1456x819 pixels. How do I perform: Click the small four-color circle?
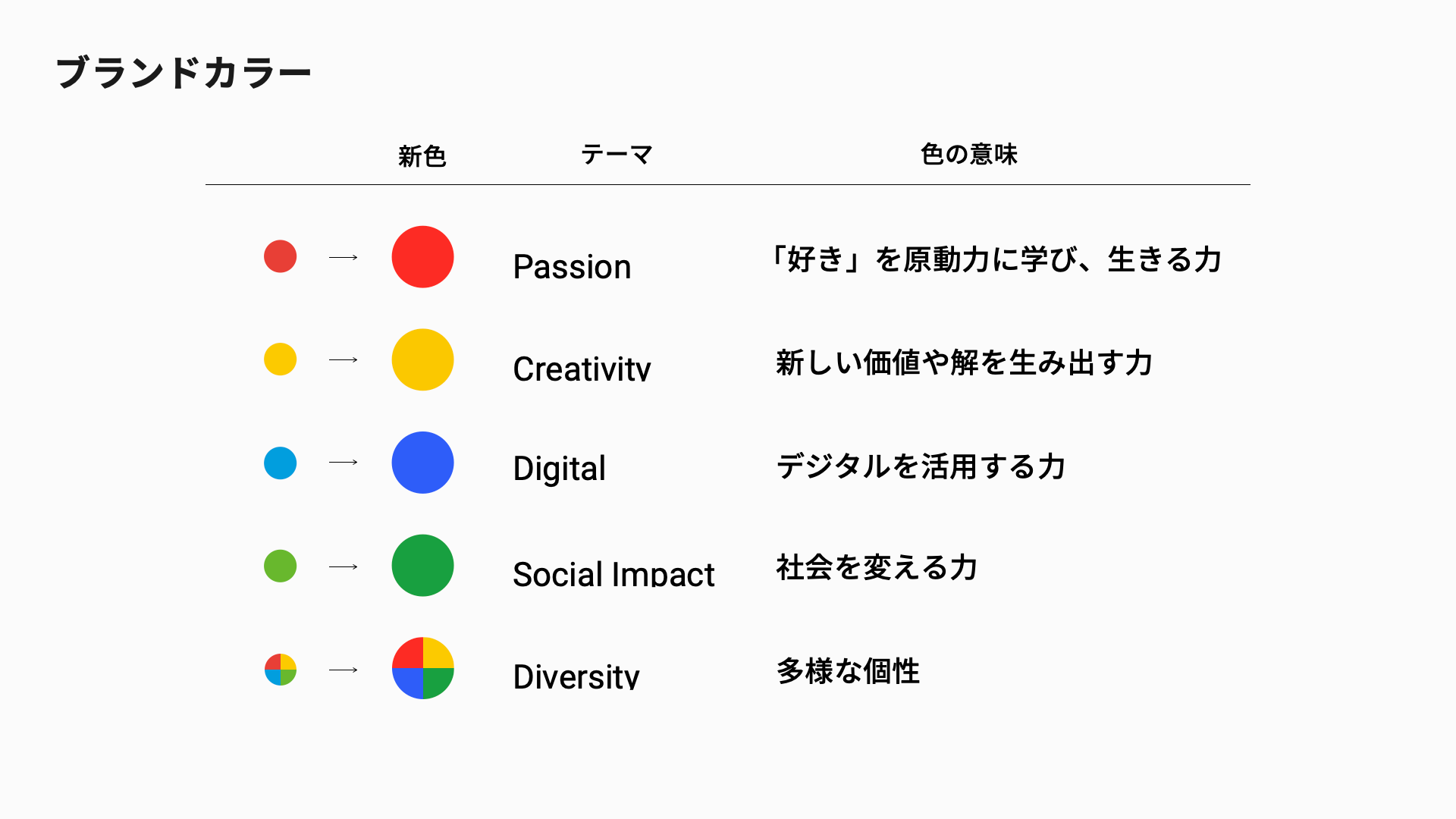pyautogui.click(x=280, y=670)
